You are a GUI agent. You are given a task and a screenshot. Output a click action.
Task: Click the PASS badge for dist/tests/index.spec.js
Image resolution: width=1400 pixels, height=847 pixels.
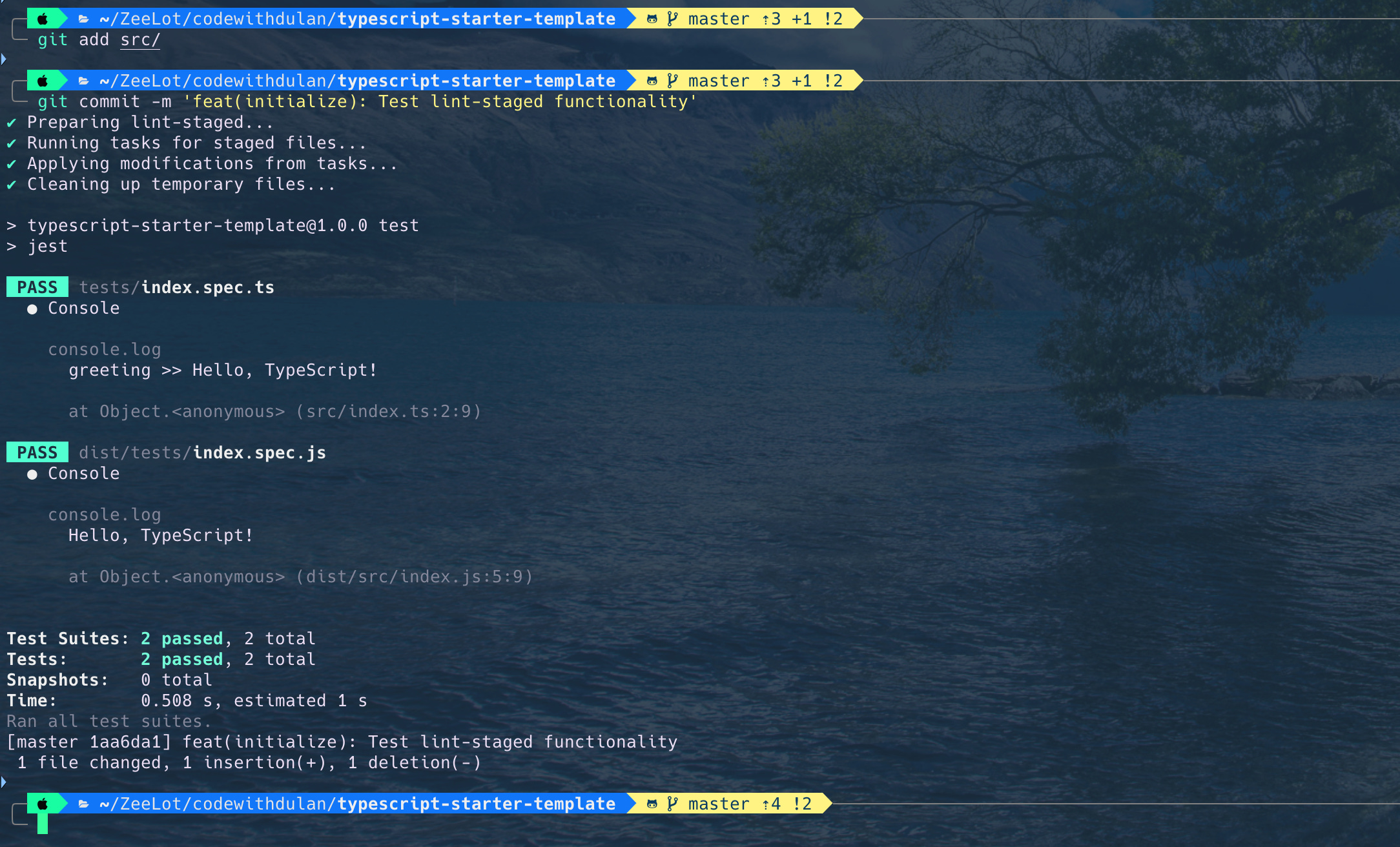(37, 453)
